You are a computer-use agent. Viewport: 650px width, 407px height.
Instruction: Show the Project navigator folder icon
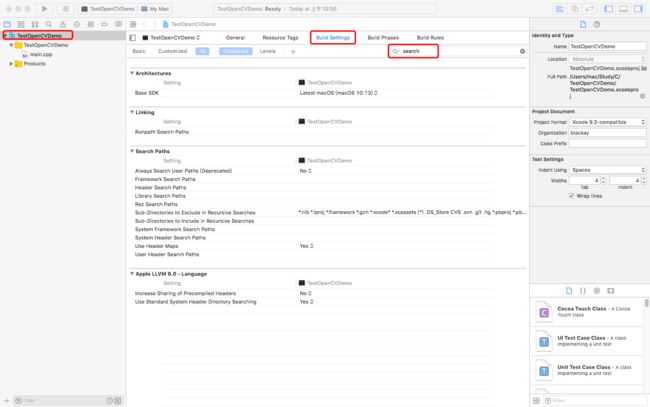coord(7,24)
